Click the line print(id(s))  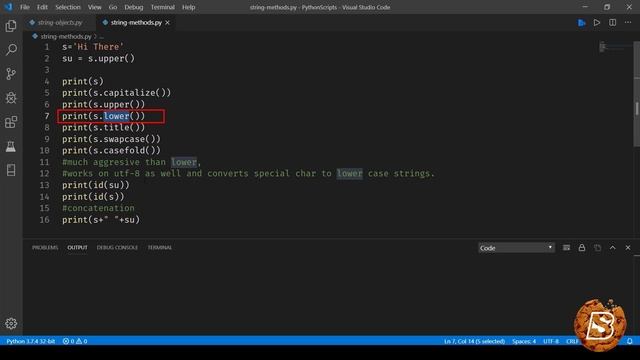(x=93, y=197)
